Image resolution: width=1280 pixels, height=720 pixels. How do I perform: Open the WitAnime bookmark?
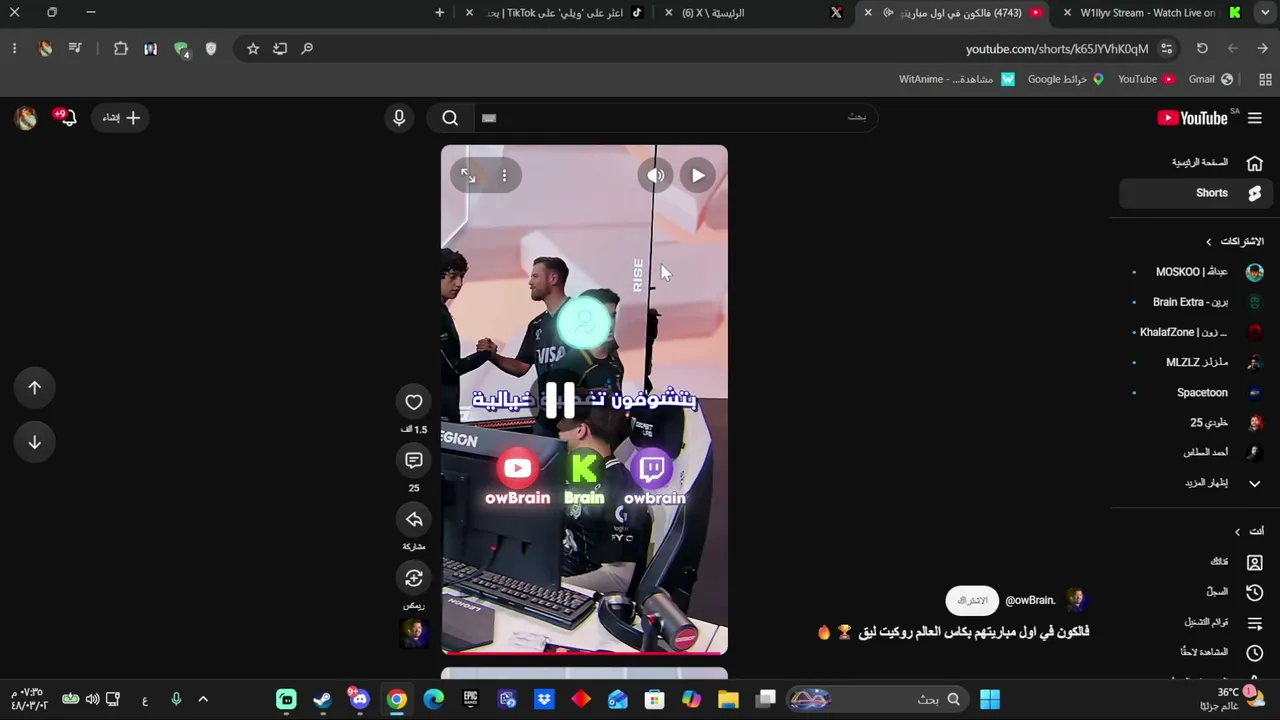957,79
